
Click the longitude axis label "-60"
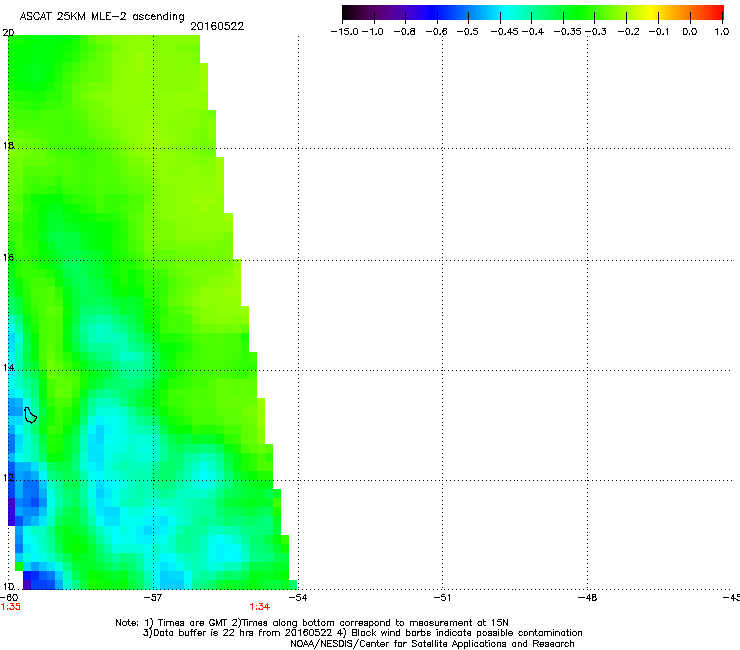[8, 598]
